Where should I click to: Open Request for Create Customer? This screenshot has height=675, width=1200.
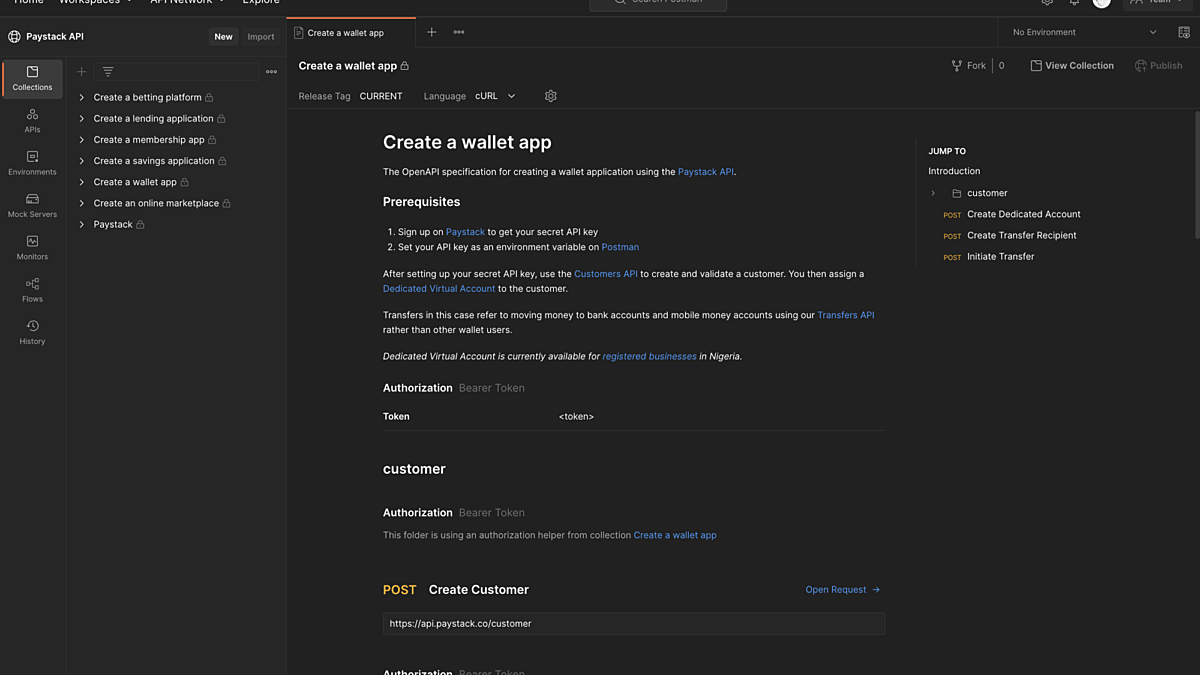[843, 590]
